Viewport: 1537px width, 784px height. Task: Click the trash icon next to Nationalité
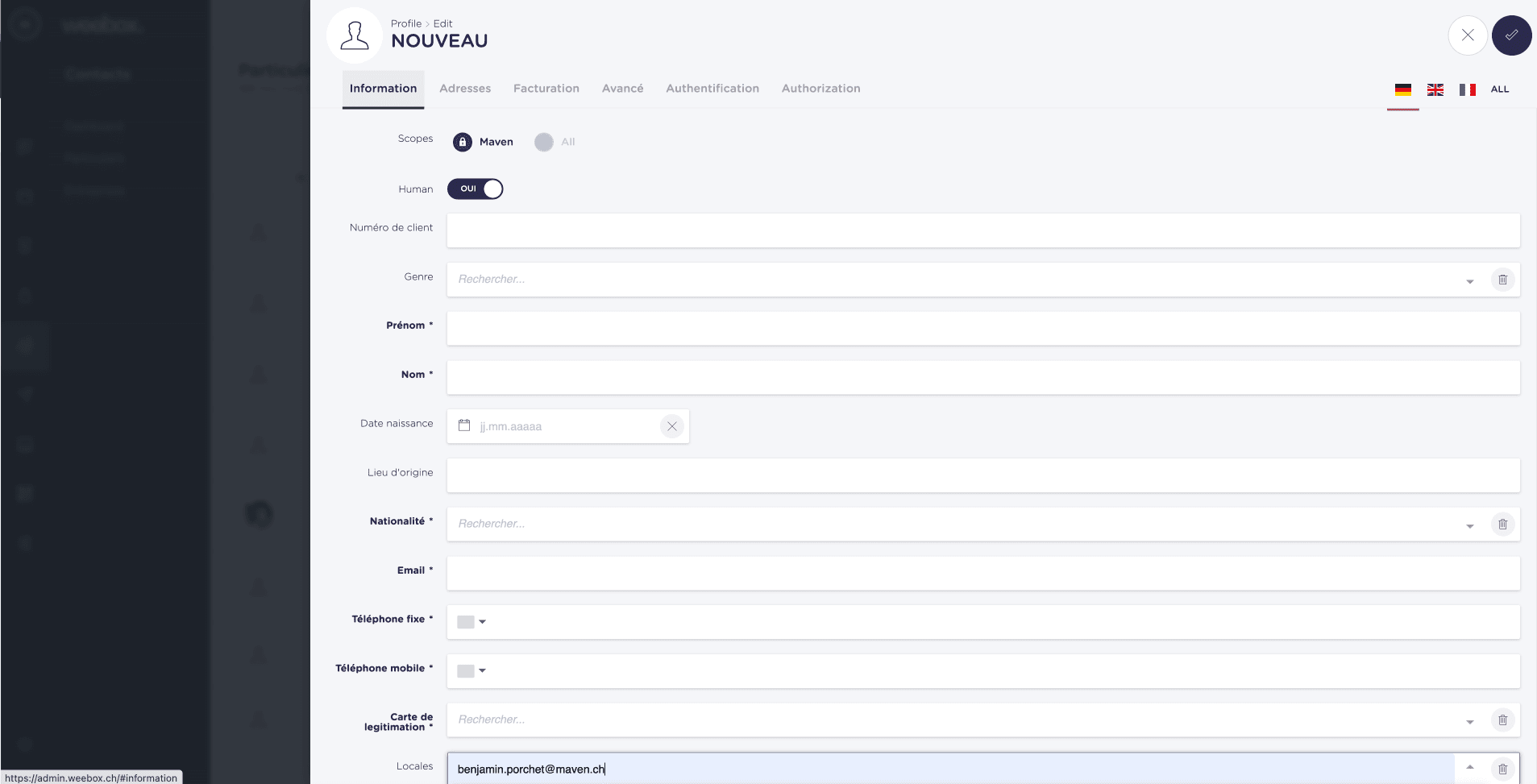(x=1502, y=524)
